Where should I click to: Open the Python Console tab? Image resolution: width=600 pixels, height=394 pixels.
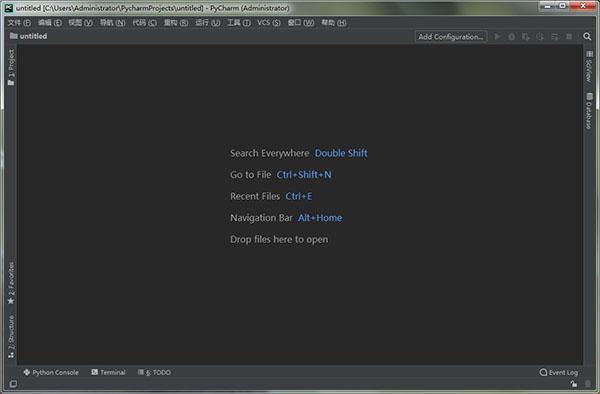pos(51,372)
